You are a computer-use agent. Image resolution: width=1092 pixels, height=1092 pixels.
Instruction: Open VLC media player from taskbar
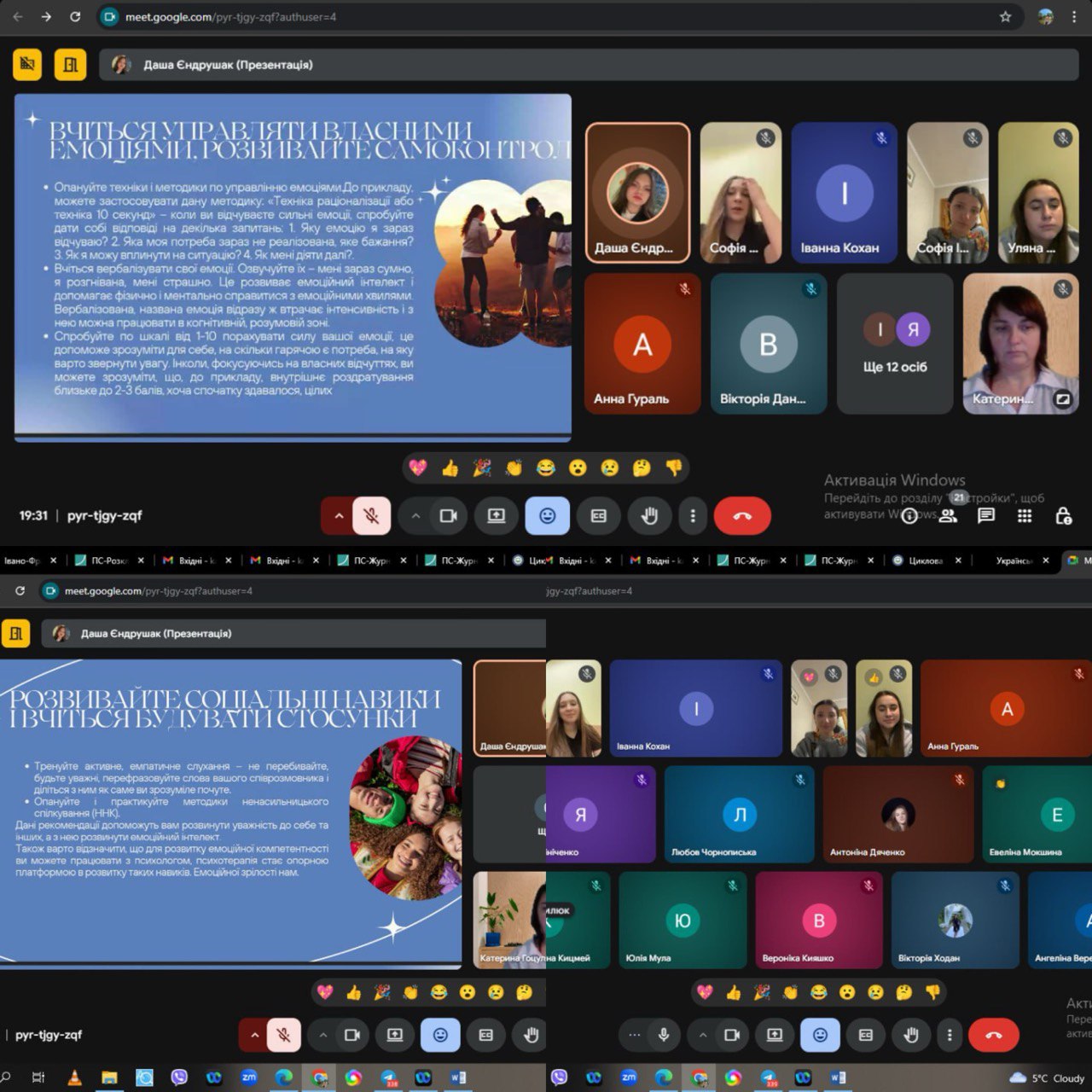(x=74, y=1077)
